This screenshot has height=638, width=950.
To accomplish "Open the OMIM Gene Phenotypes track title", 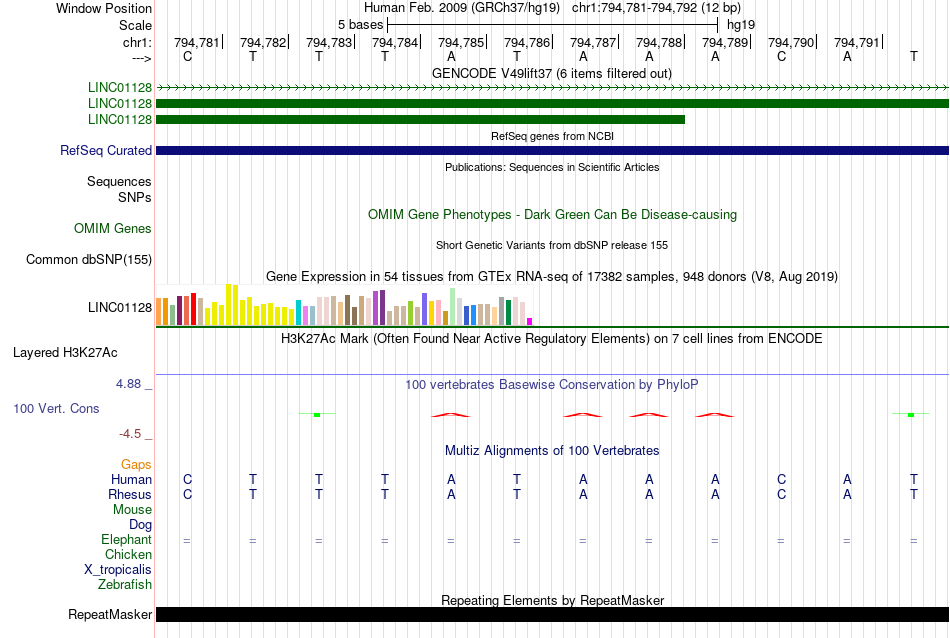I will click(552, 214).
